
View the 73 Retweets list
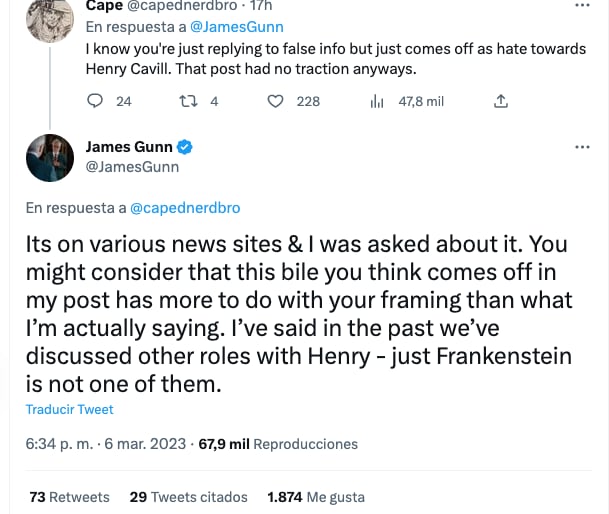click(69, 497)
